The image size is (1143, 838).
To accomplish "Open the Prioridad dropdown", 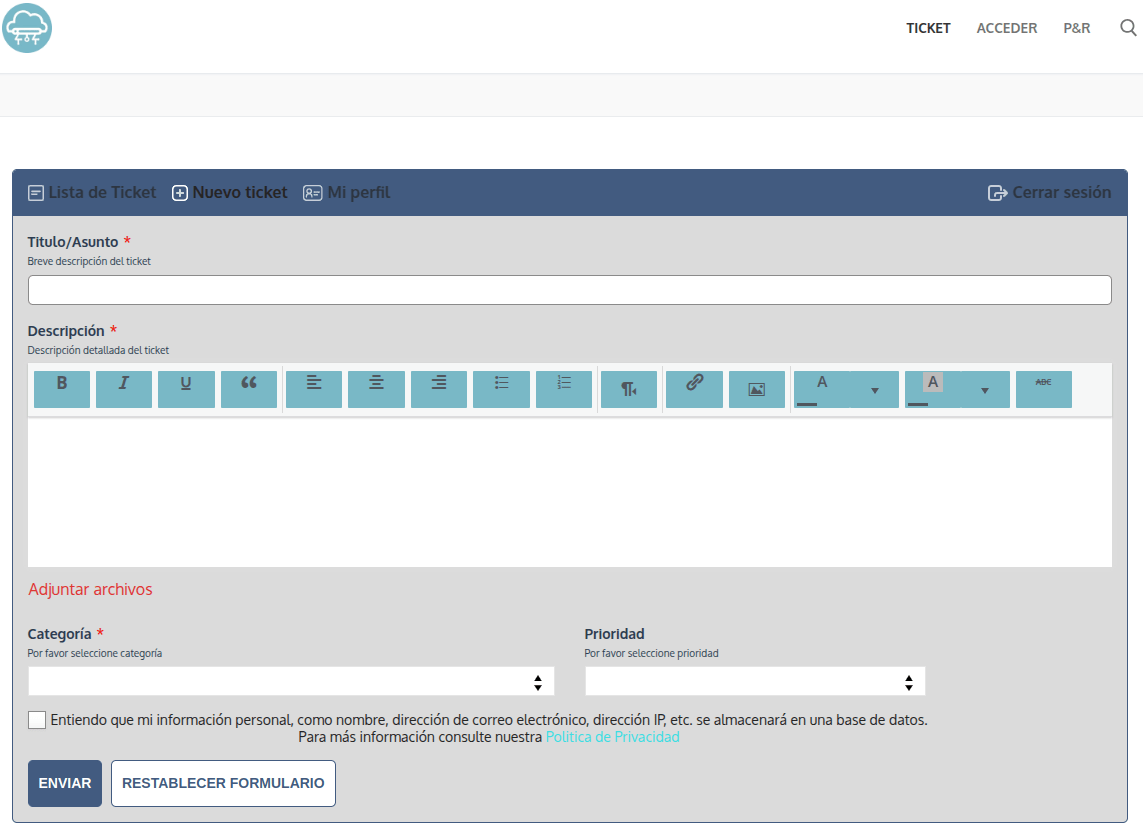I will coord(755,682).
